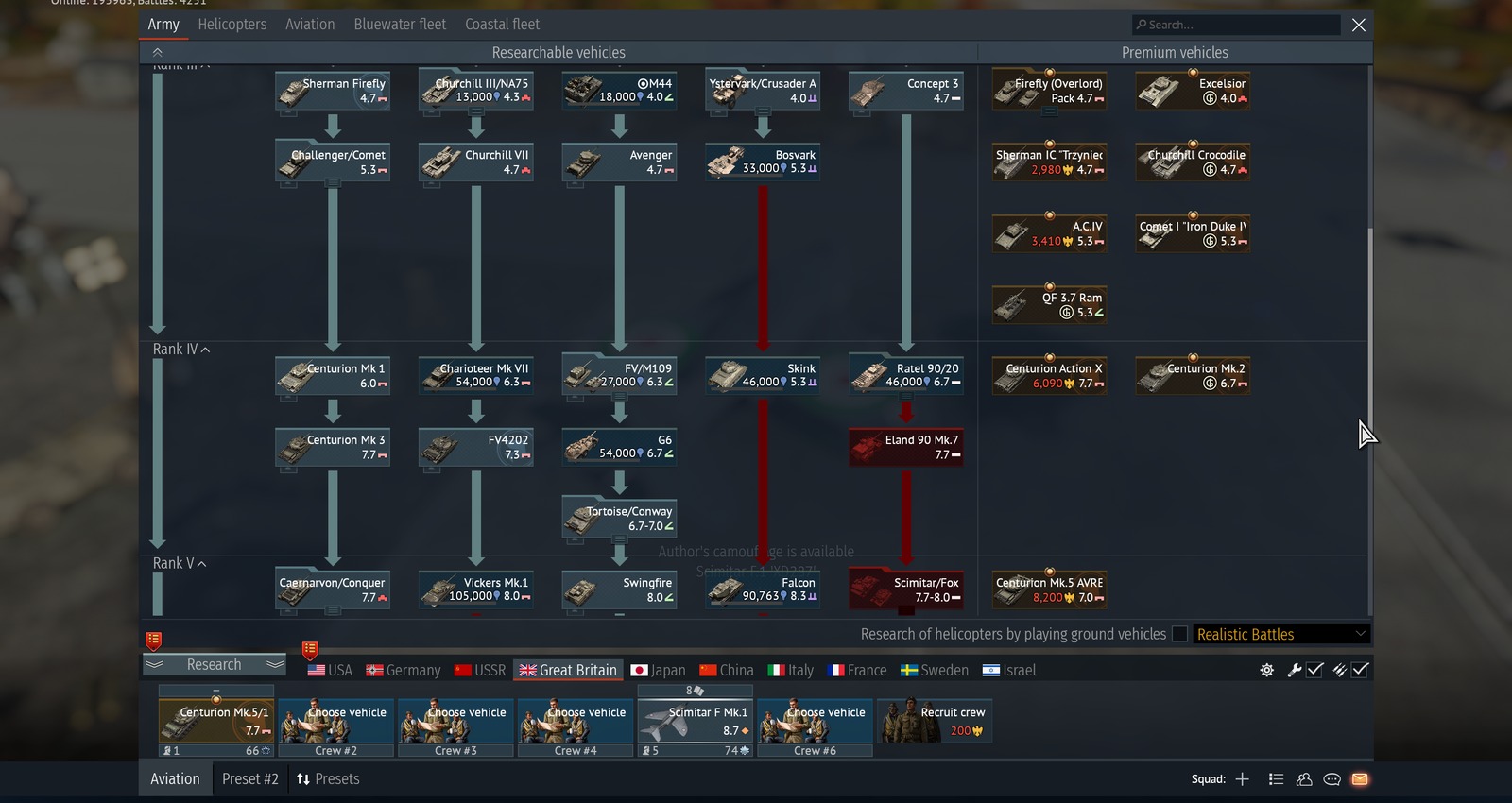Select the Tortoise/Conway group
The width and height of the screenshot is (1512, 803).
point(619,519)
